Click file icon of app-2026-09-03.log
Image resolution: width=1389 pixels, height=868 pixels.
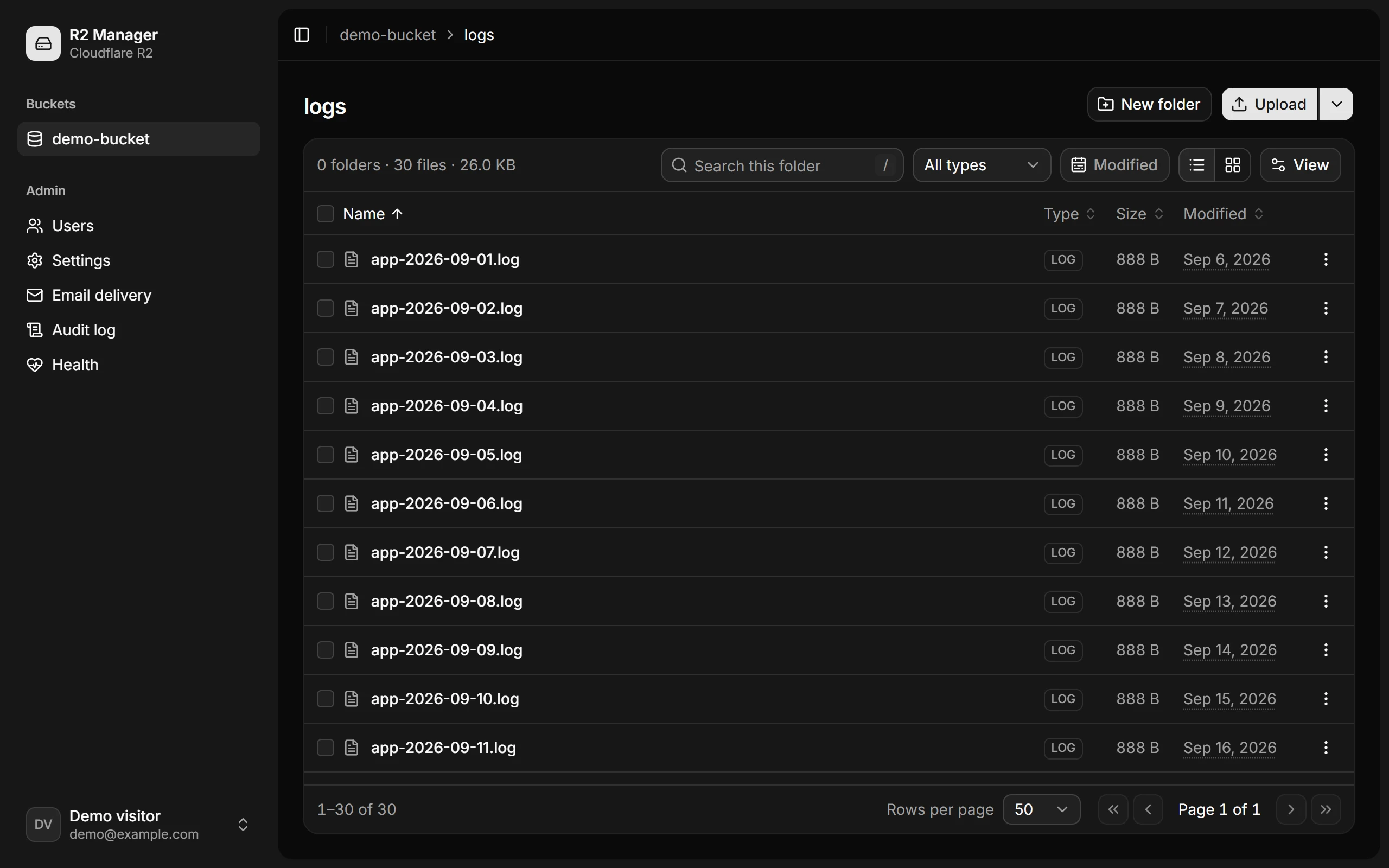click(x=351, y=357)
